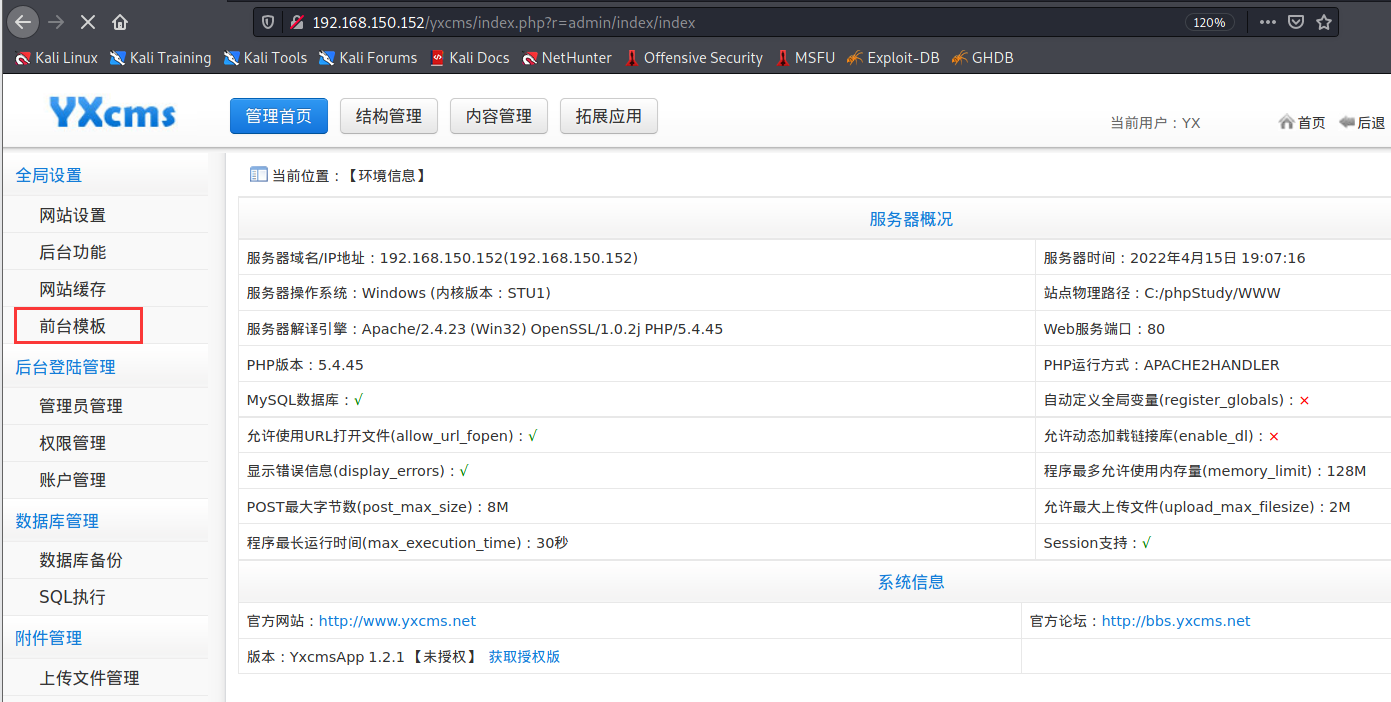The width and height of the screenshot is (1391, 702).
Task: Bookmark this page with the star icon
Action: (1324, 22)
